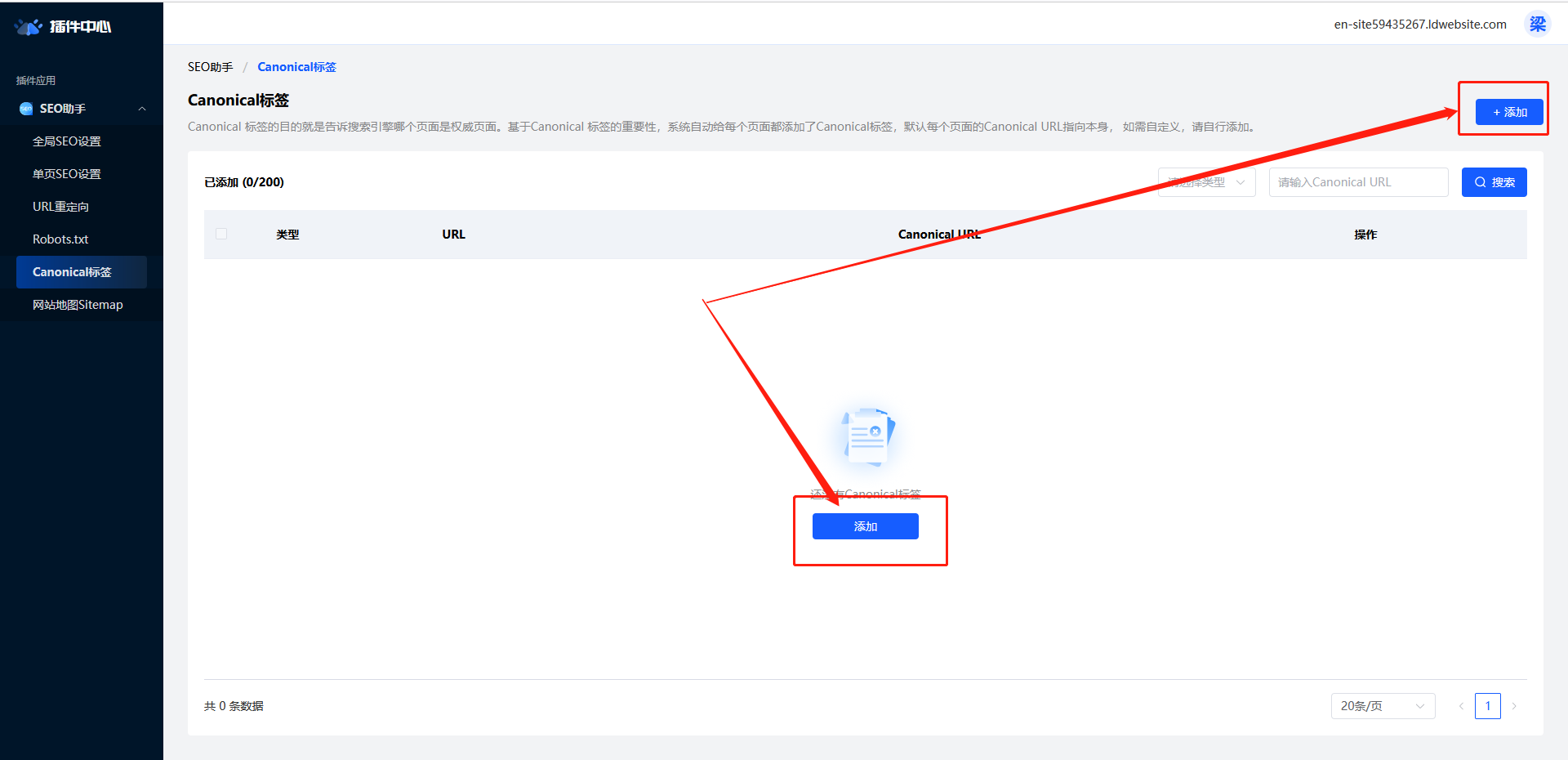Click the user avatar in top right

(x=1537, y=25)
